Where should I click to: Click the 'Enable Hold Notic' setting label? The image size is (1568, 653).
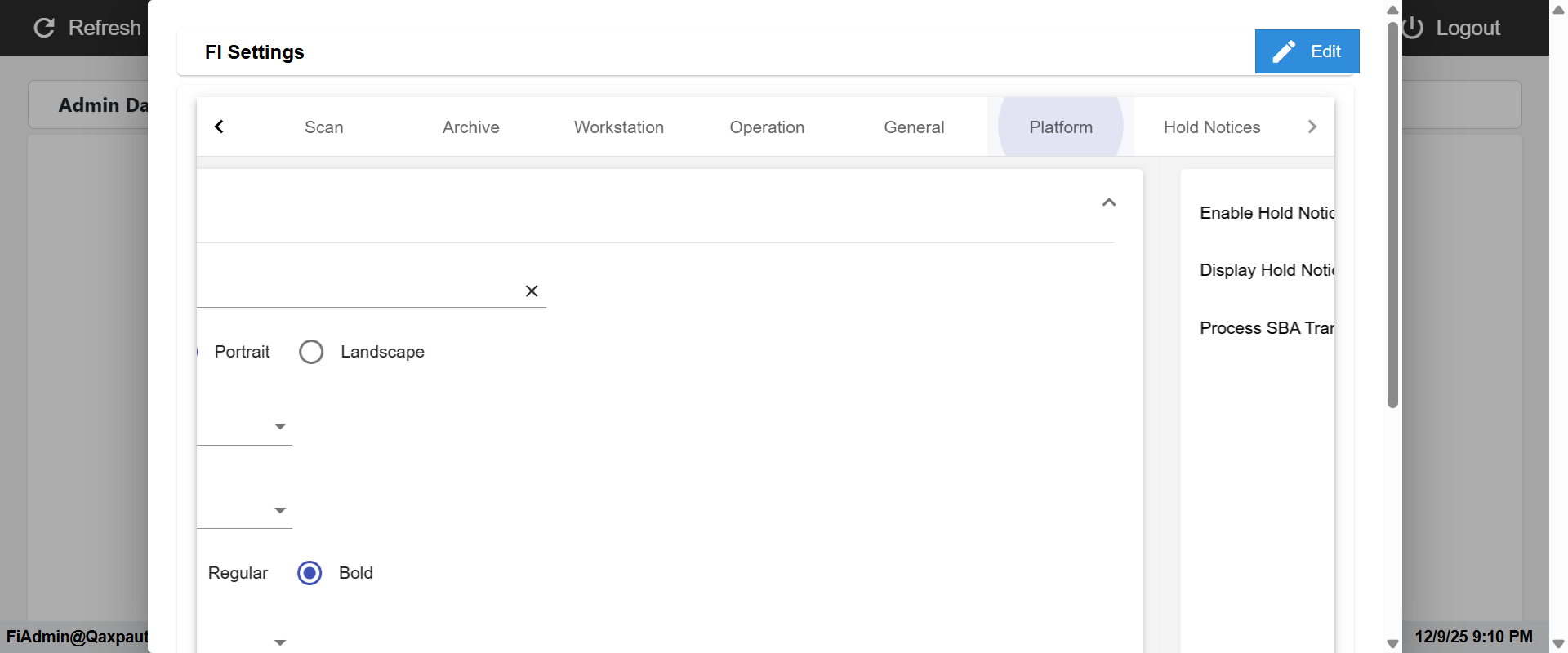pyautogui.click(x=1267, y=213)
